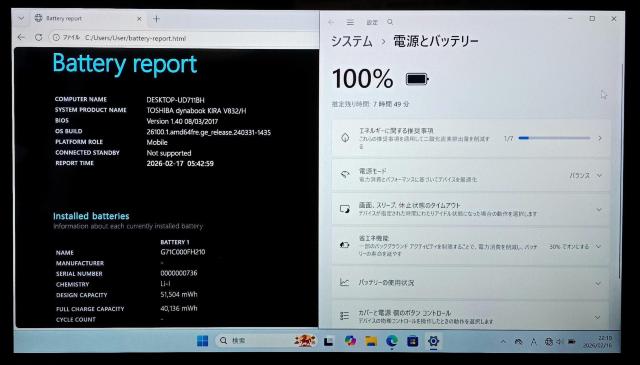Click the leaf icon of energy recommendations
The image size is (640, 365).
click(345, 138)
